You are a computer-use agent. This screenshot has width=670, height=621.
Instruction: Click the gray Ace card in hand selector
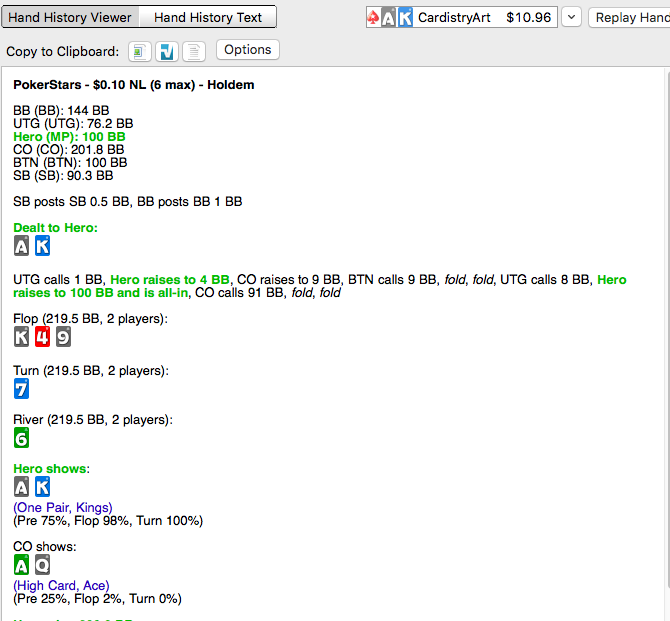(x=388, y=18)
